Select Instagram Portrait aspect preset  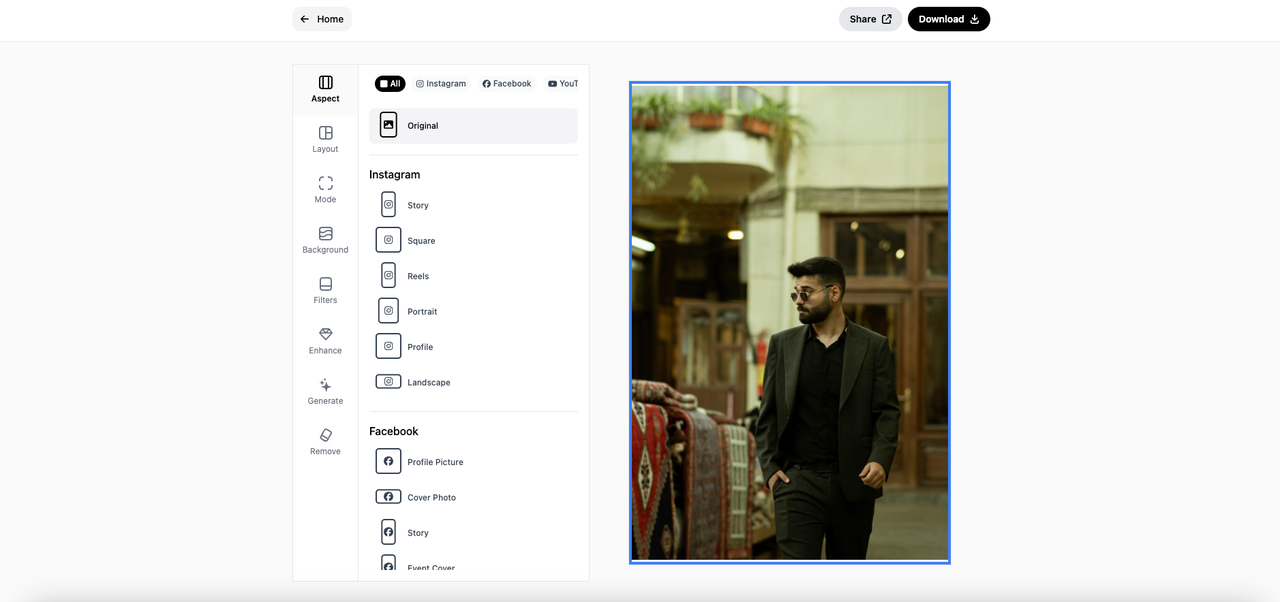coord(473,311)
